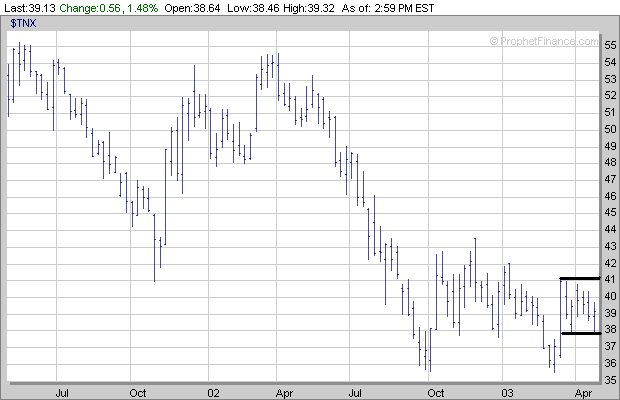The image size is (620, 400).
Task: Click the 45 price axis label
Action: [610, 213]
